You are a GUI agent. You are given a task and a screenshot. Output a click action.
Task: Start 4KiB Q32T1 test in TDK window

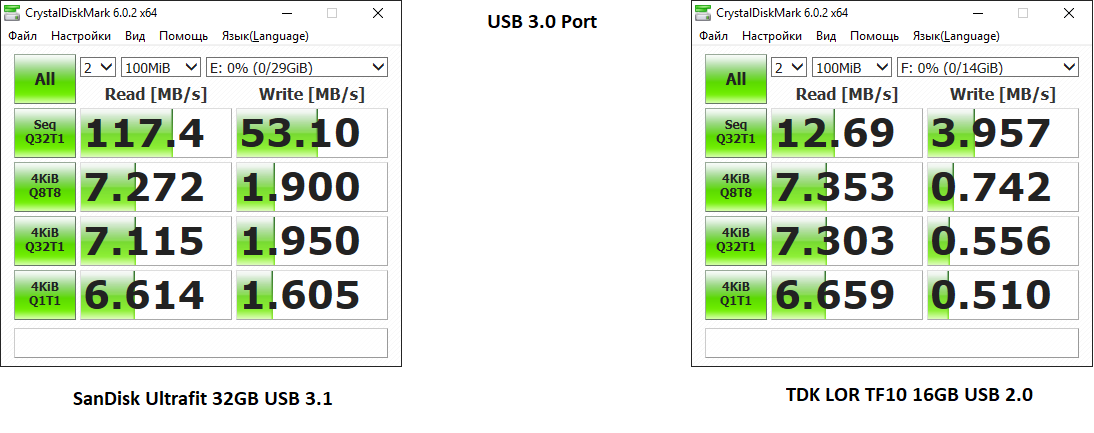click(x=735, y=241)
